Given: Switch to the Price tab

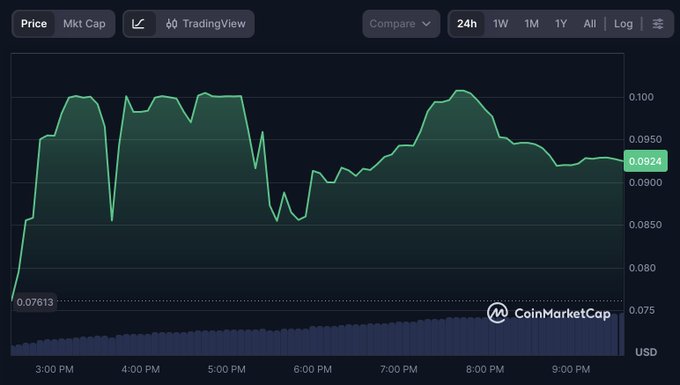Looking at the screenshot, I should 34,24.
